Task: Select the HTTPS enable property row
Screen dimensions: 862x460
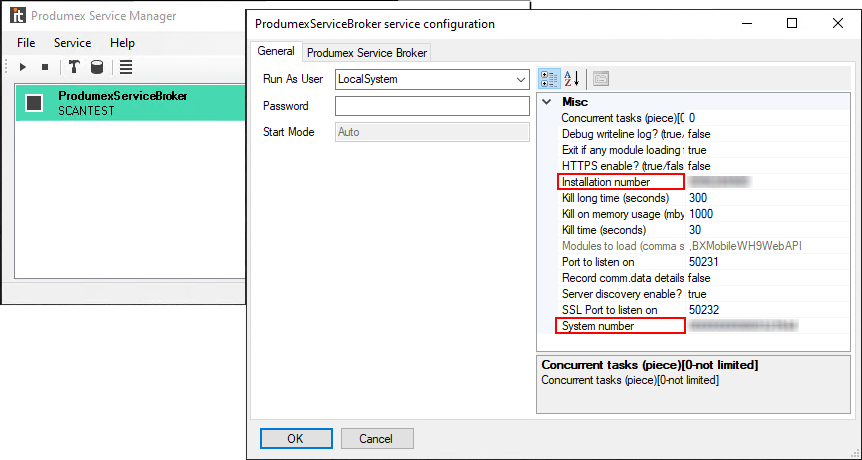Action: point(622,166)
